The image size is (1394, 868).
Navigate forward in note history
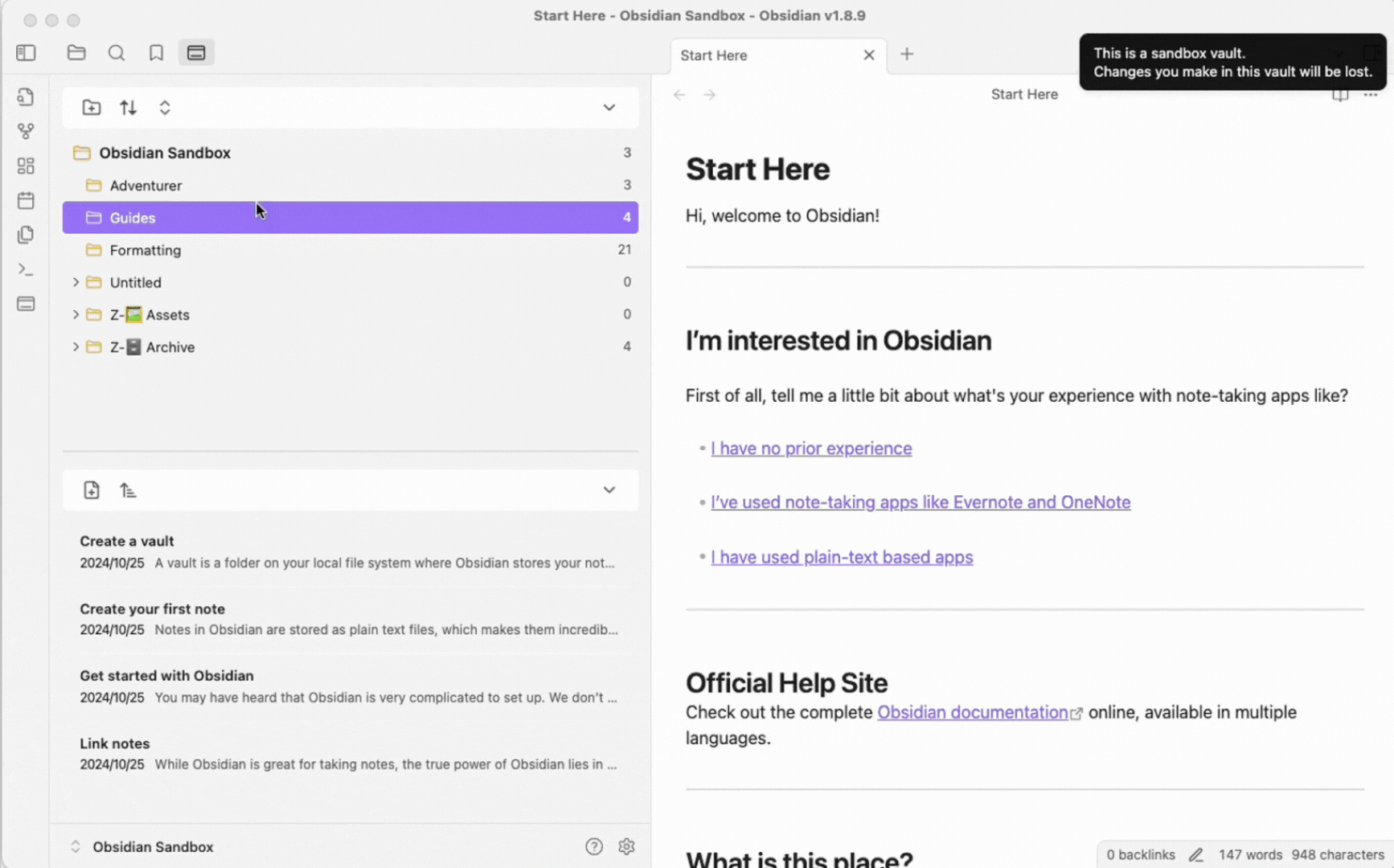(x=710, y=95)
